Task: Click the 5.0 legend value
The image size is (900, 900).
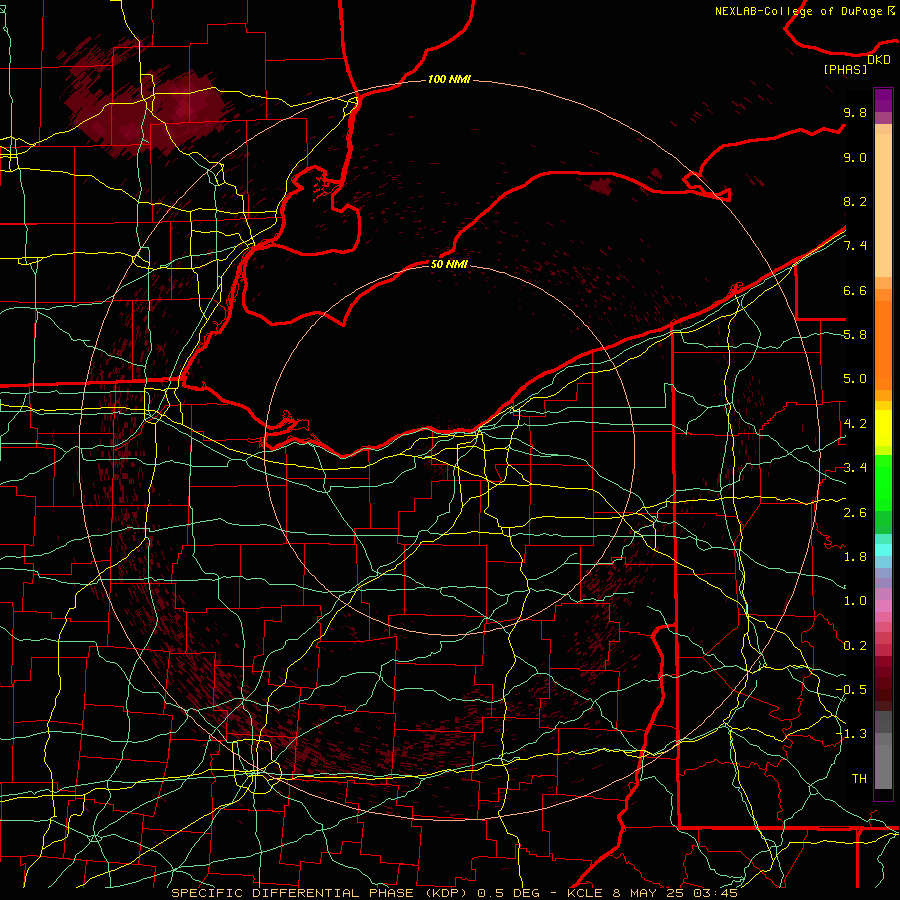Action: (x=855, y=379)
